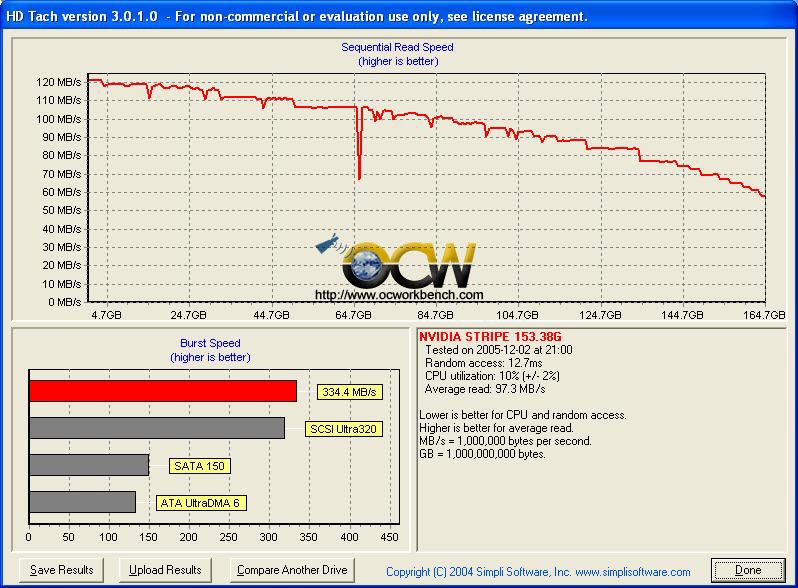Click the CPU utilization: 10% line
798x588 pixels.
492,376
